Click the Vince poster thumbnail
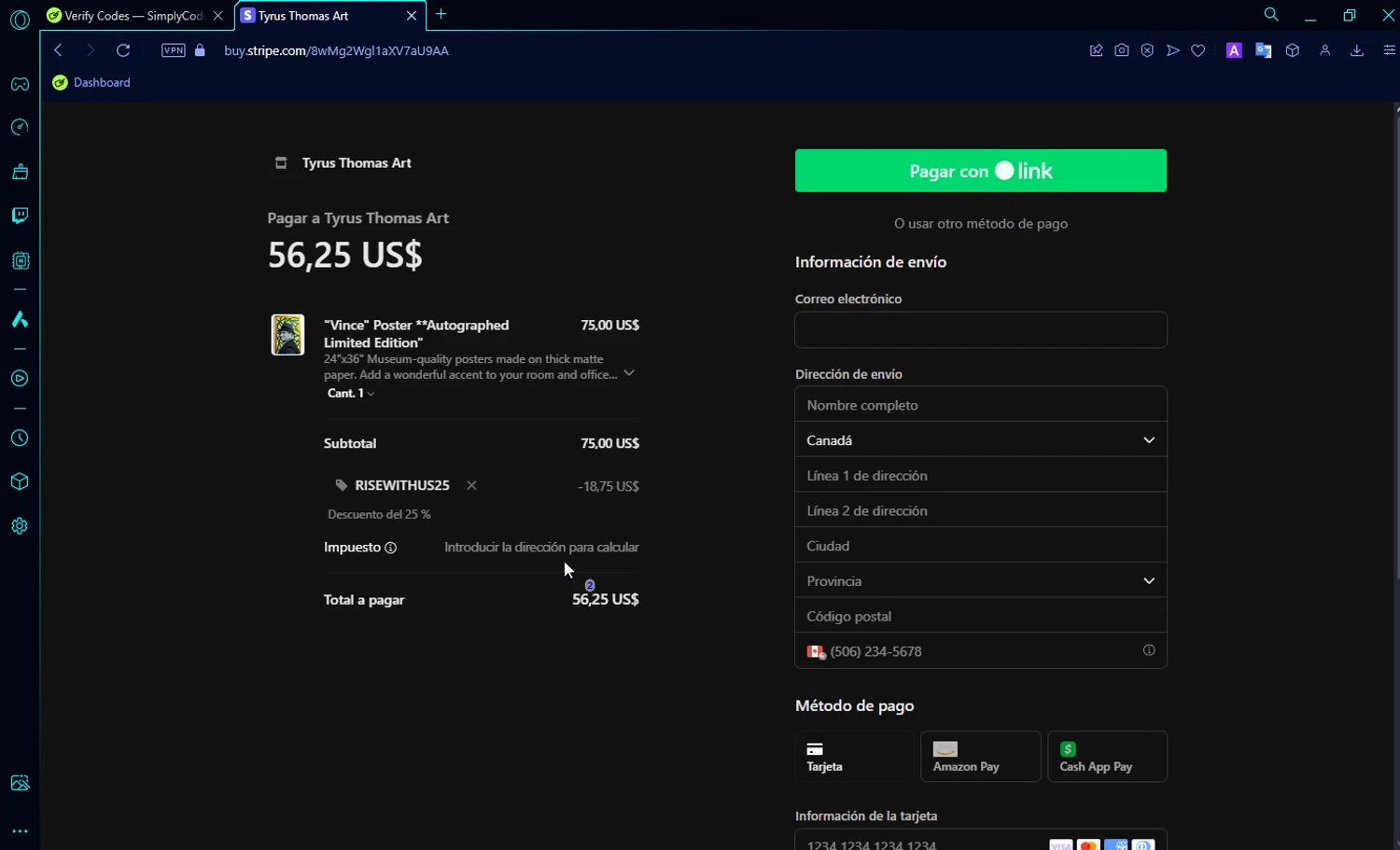 (287, 335)
